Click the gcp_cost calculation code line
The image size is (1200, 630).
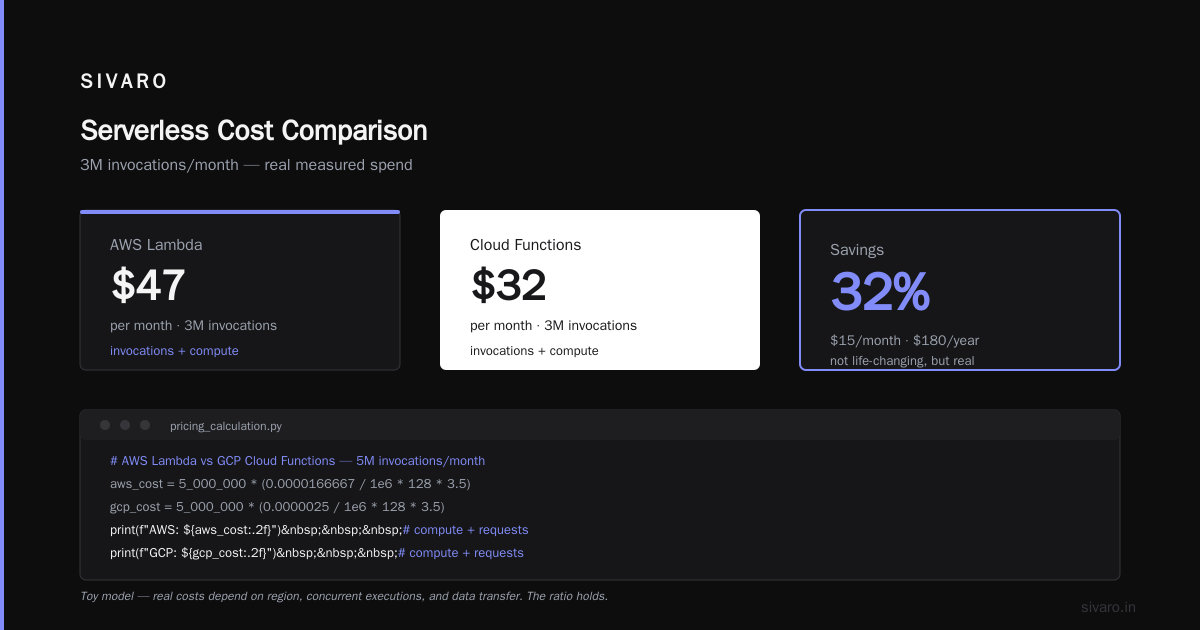(277, 507)
